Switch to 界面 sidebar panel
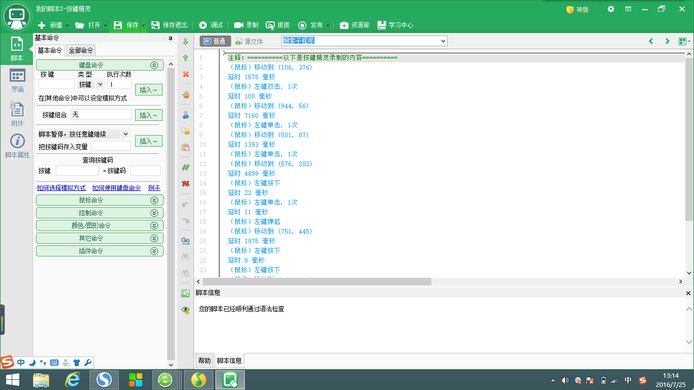This screenshot has width=694, height=390. coord(17,81)
